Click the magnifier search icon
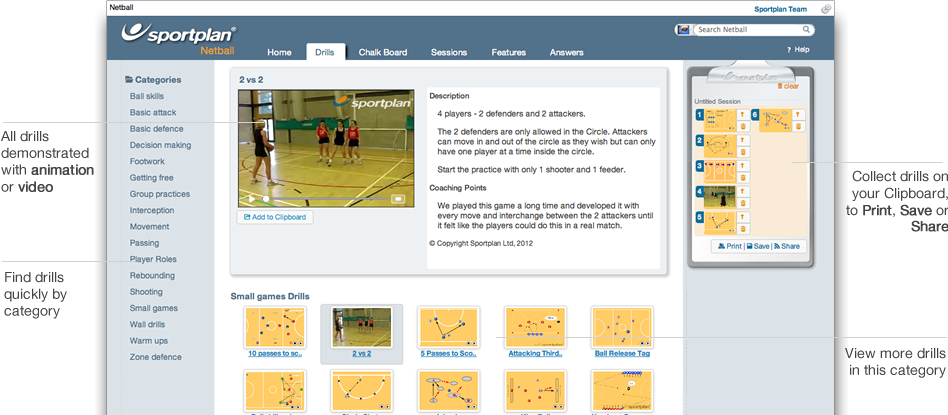 [807, 29]
